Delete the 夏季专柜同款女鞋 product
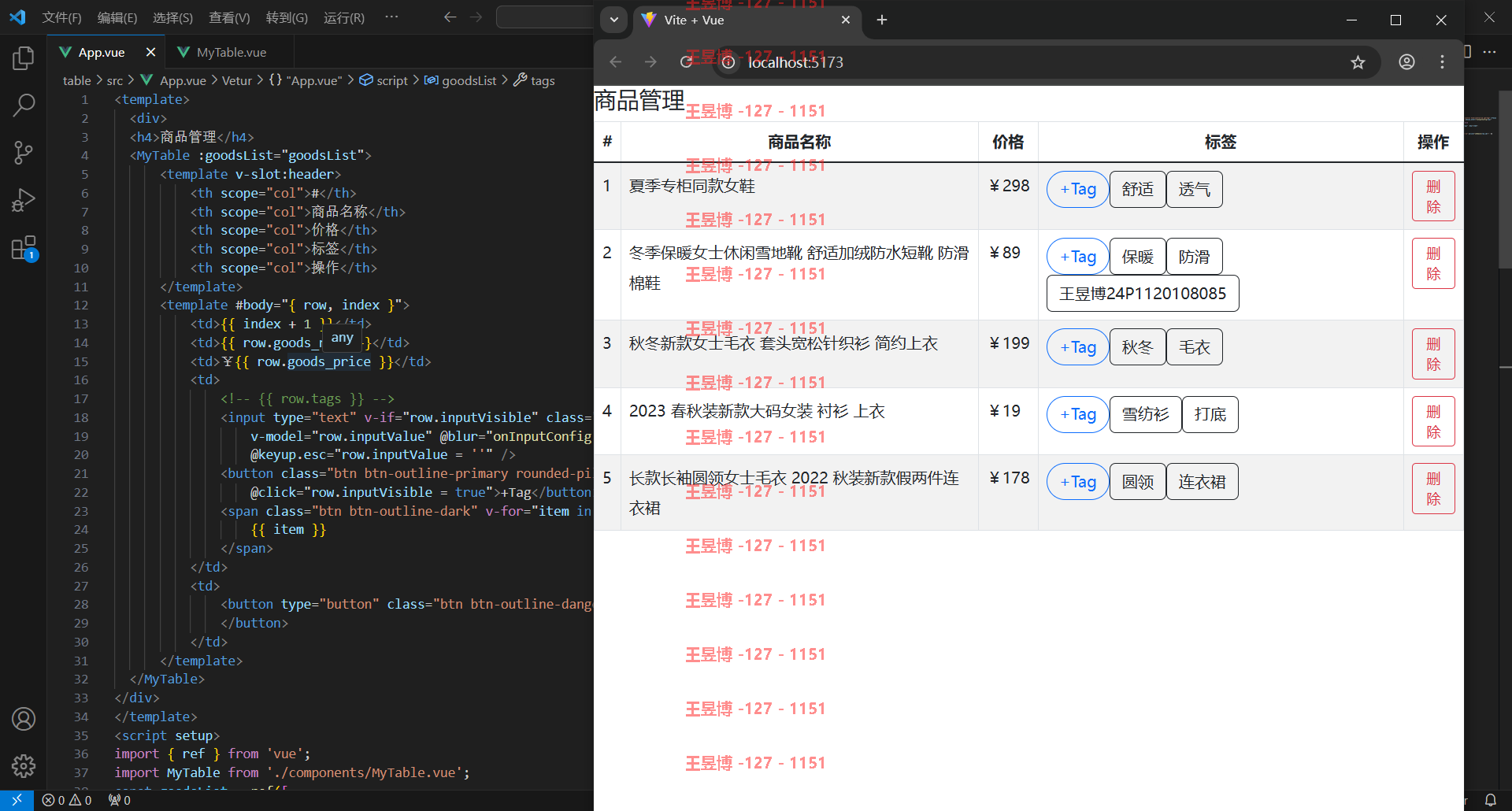Image resolution: width=1512 pixels, height=811 pixels. click(x=1433, y=196)
